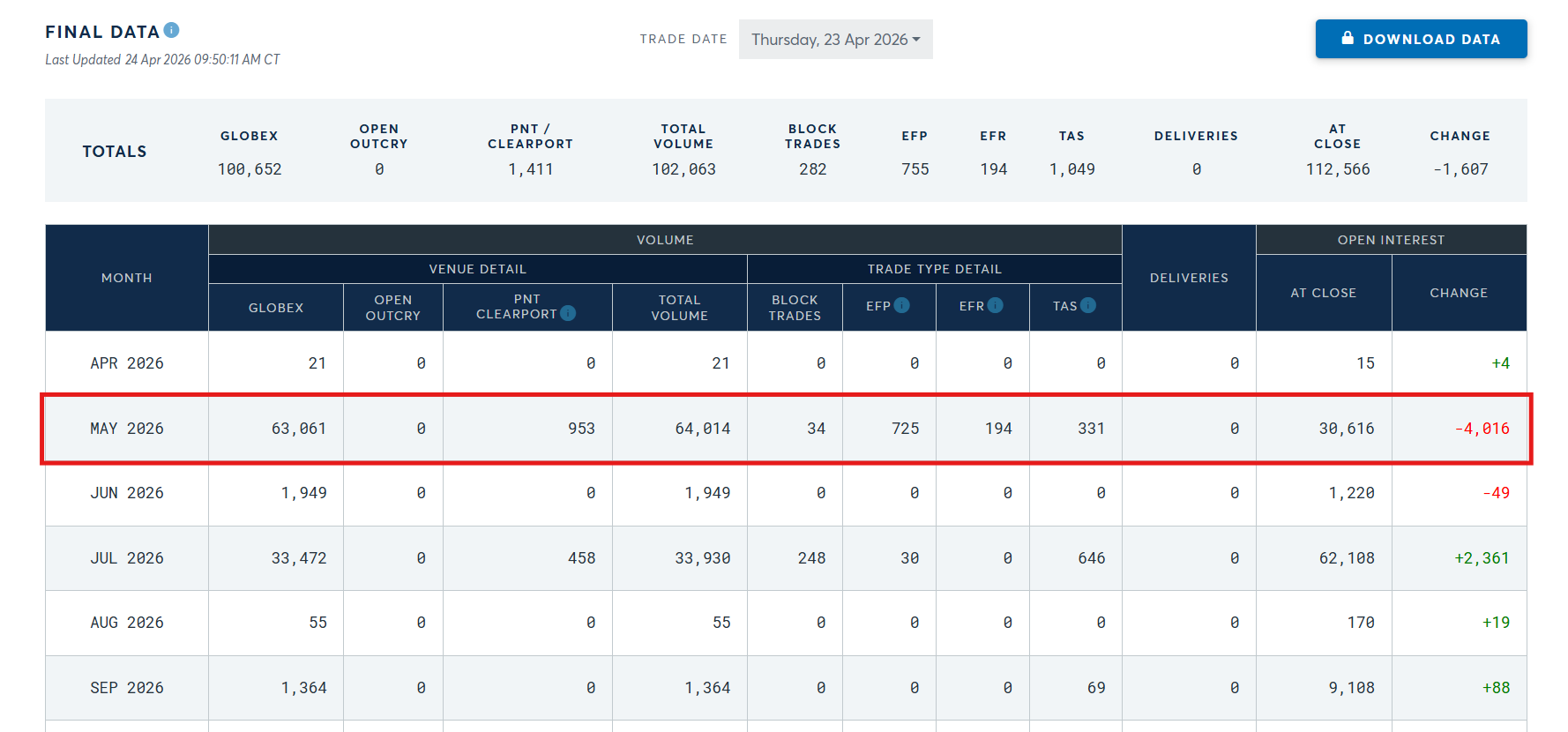This screenshot has width=1568, height=732.
Task: Select the TOTAL VOLUME table column header
Action: point(679,308)
